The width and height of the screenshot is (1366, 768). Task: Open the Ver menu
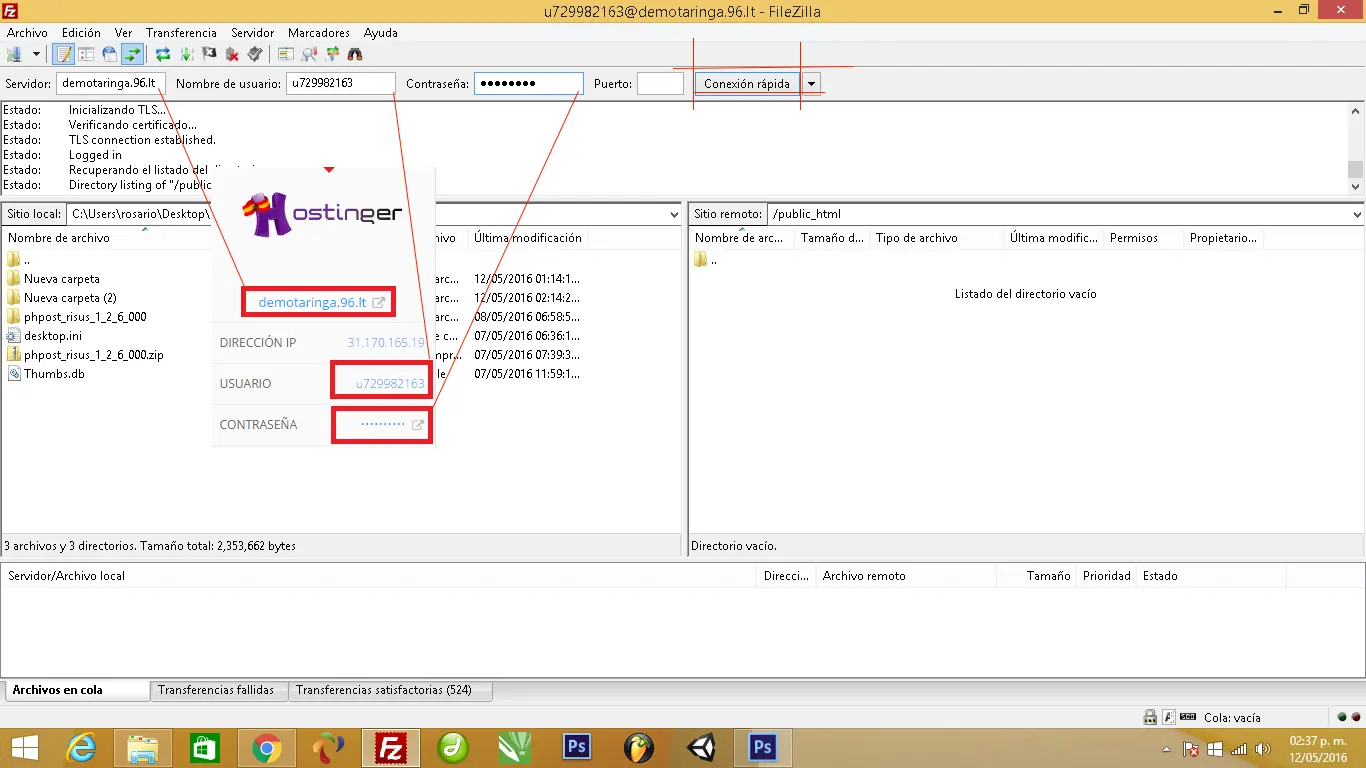point(123,33)
